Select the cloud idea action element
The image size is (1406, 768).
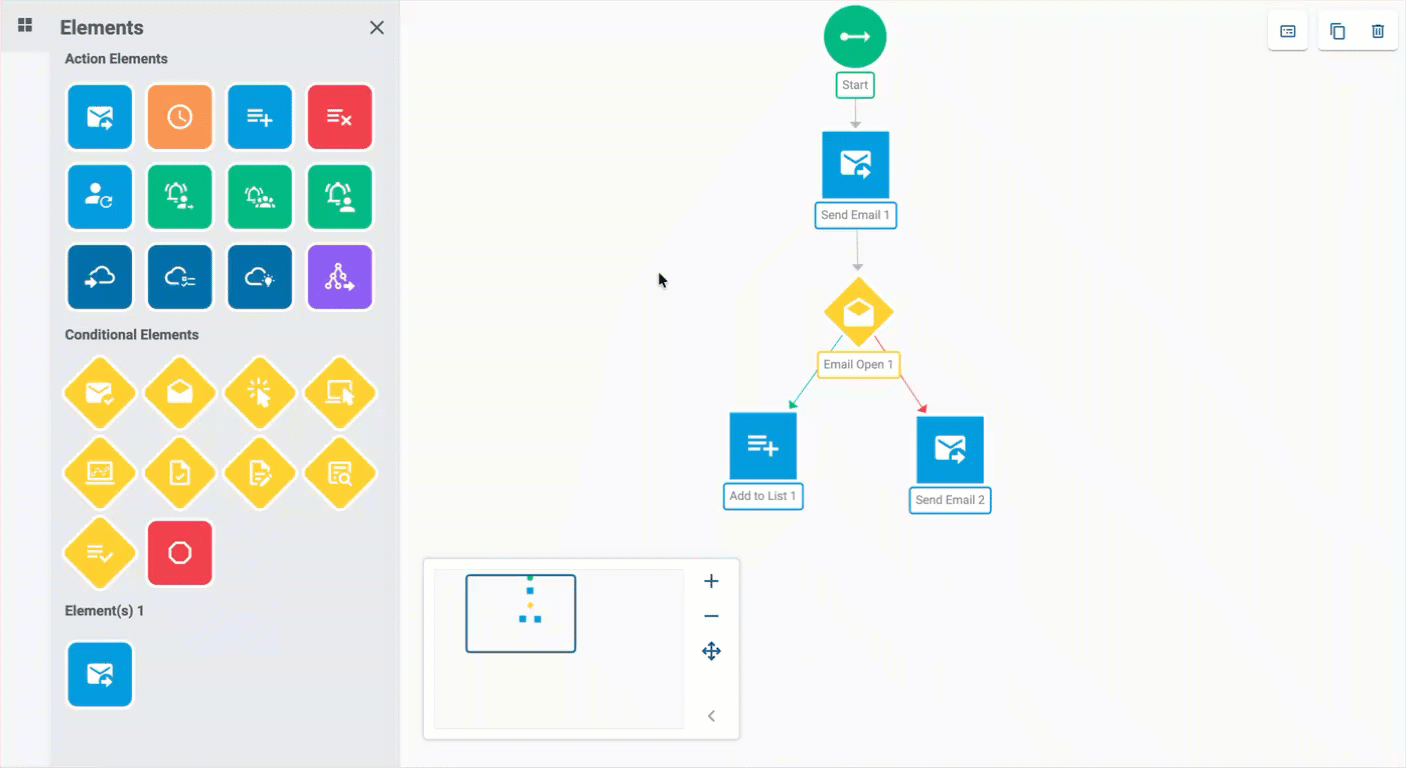pyautogui.click(x=260, y=277)
